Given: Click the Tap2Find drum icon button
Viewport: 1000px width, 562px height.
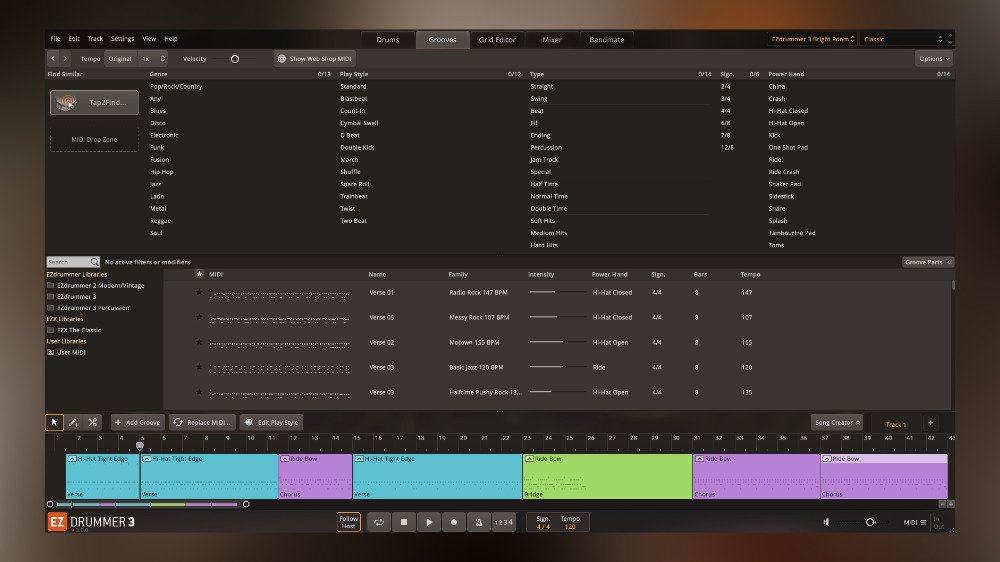Looking at the screenshot, I should (x=94, y=102).
